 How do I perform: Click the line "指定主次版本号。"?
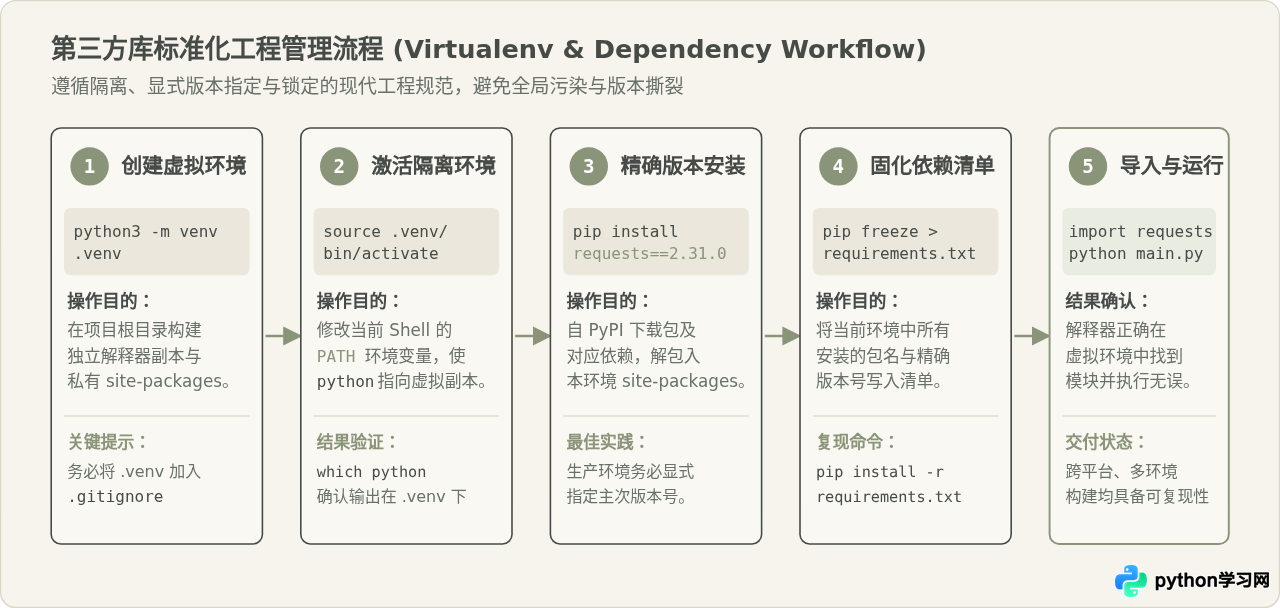coord(627,497)
